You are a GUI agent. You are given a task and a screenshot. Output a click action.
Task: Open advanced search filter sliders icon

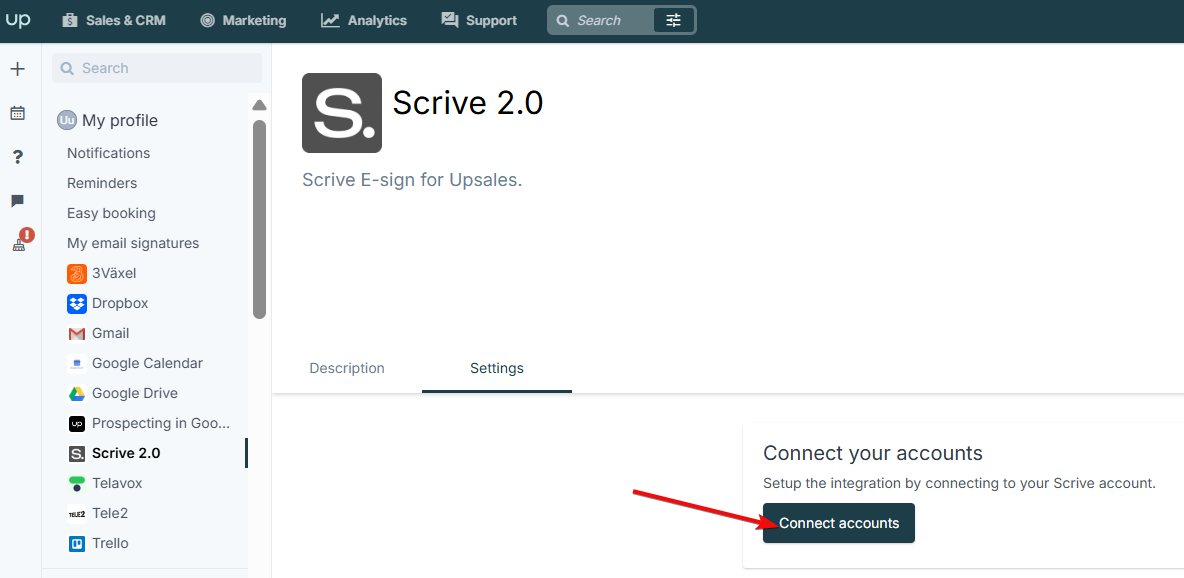(674, 20)
